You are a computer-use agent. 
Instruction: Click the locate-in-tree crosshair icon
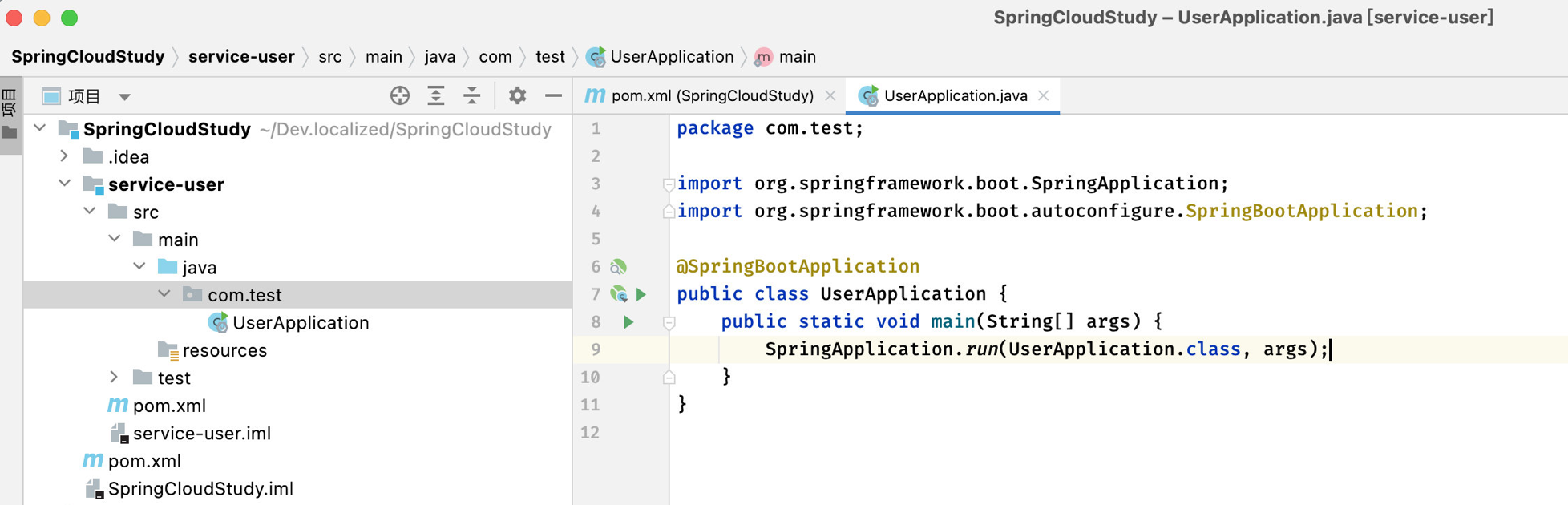pyautogui.click(x=400, y=96)
